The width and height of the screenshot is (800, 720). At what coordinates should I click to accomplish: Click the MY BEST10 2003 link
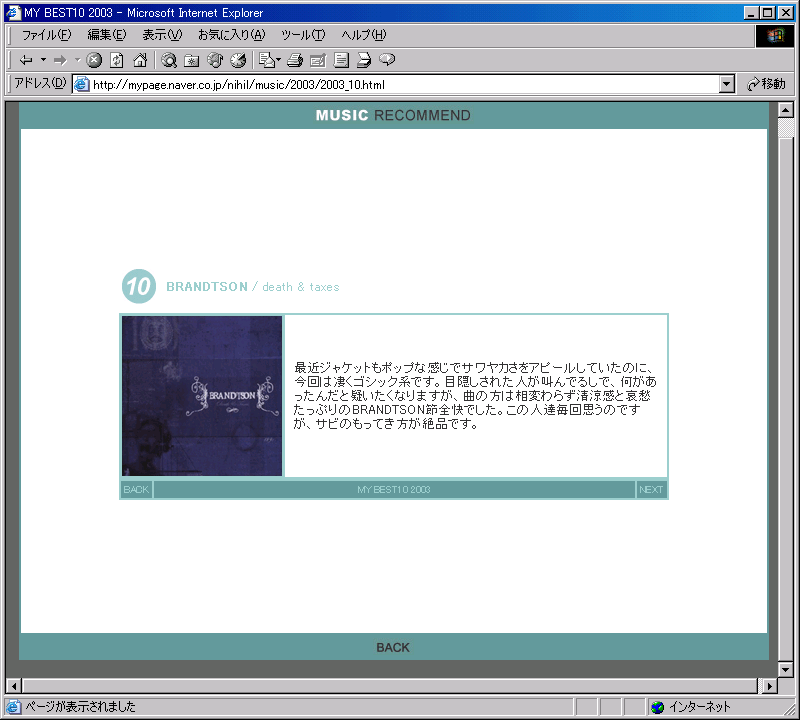tap(394, 490)
